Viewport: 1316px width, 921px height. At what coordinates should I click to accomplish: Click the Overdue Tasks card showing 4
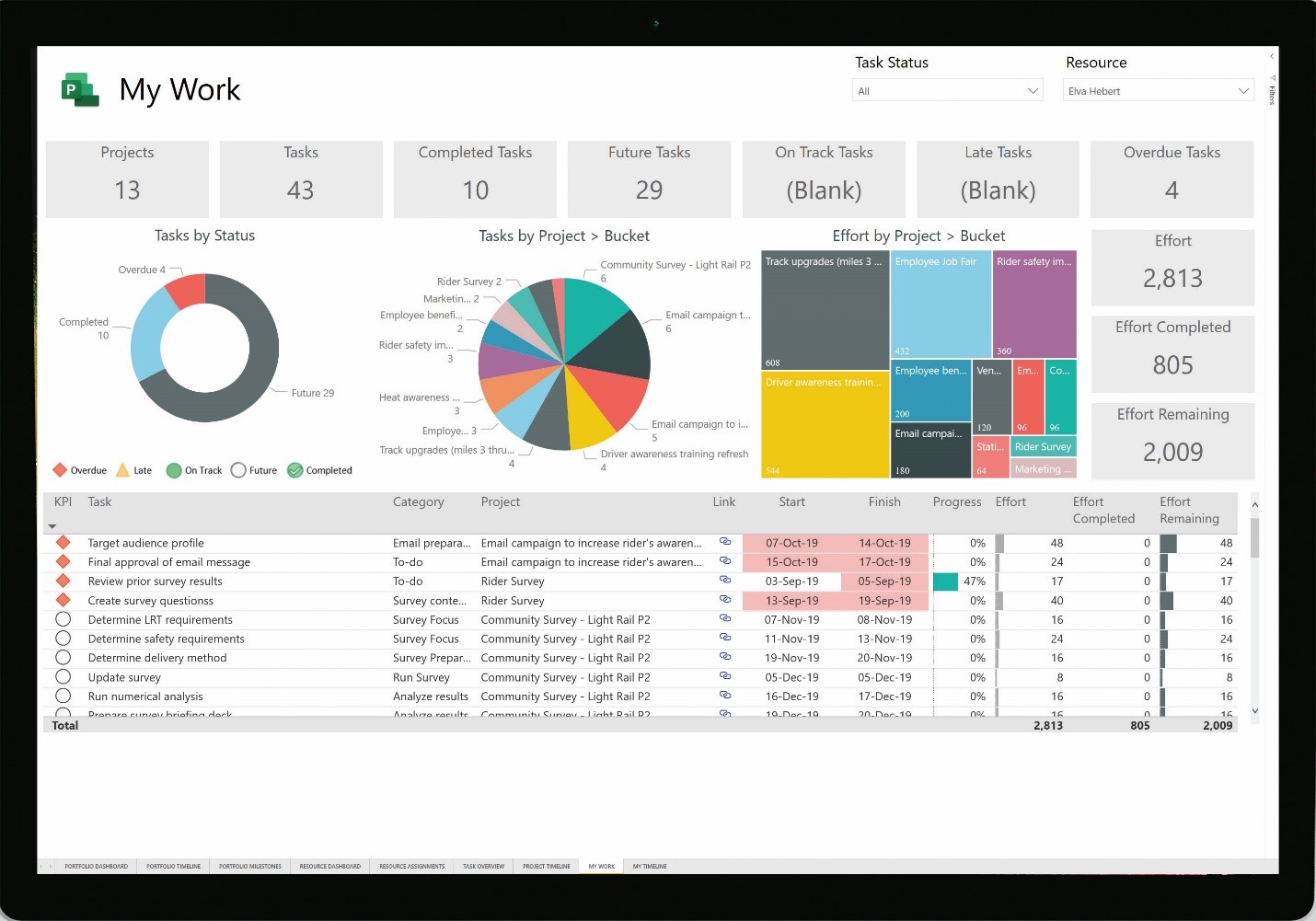(x=1172, y=179)
